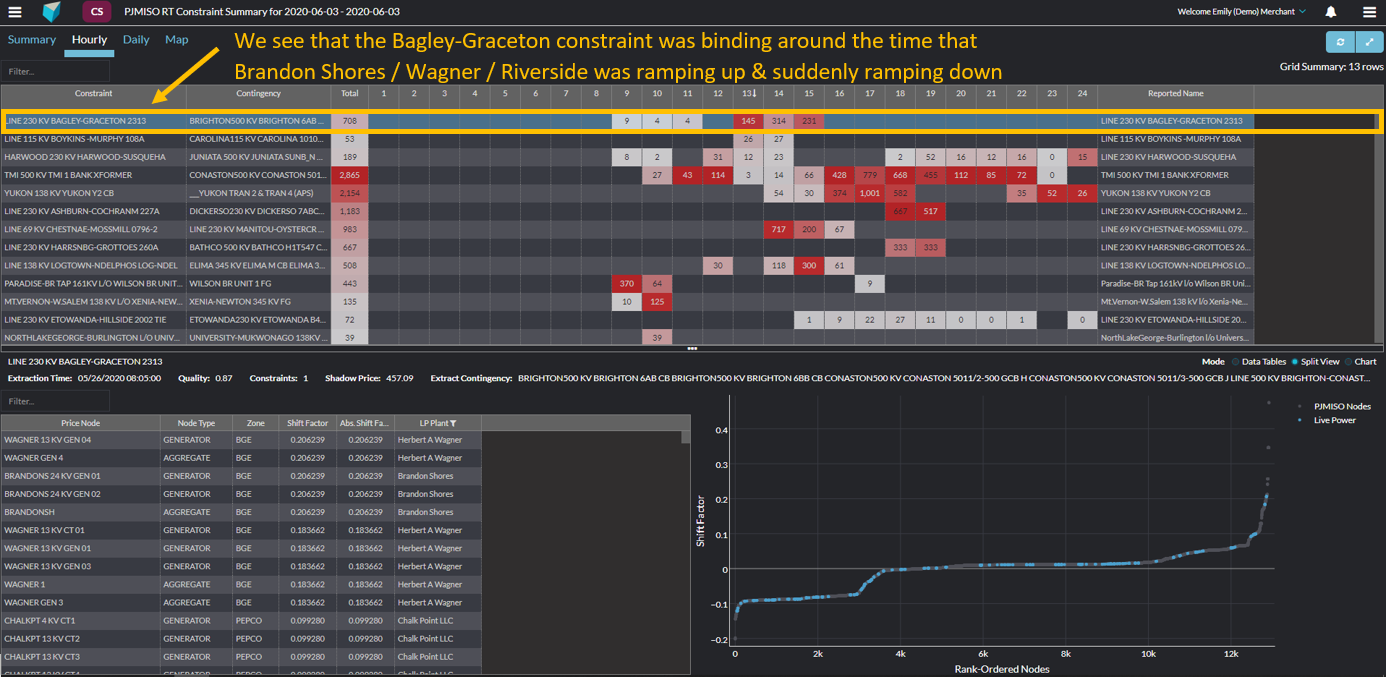This screenshot has width=1389, height=677.
Task: Select the Chart mode radio
Action: pyautogui.click(x=1349, y=362)
